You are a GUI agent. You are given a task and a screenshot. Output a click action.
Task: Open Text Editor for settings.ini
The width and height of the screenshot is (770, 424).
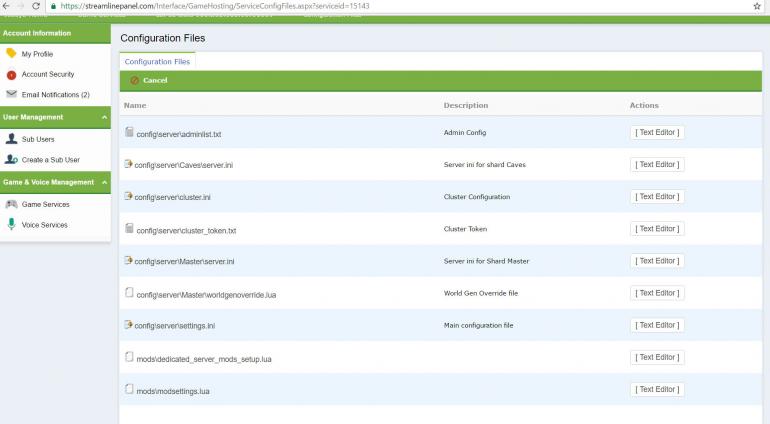click(657, 325)
